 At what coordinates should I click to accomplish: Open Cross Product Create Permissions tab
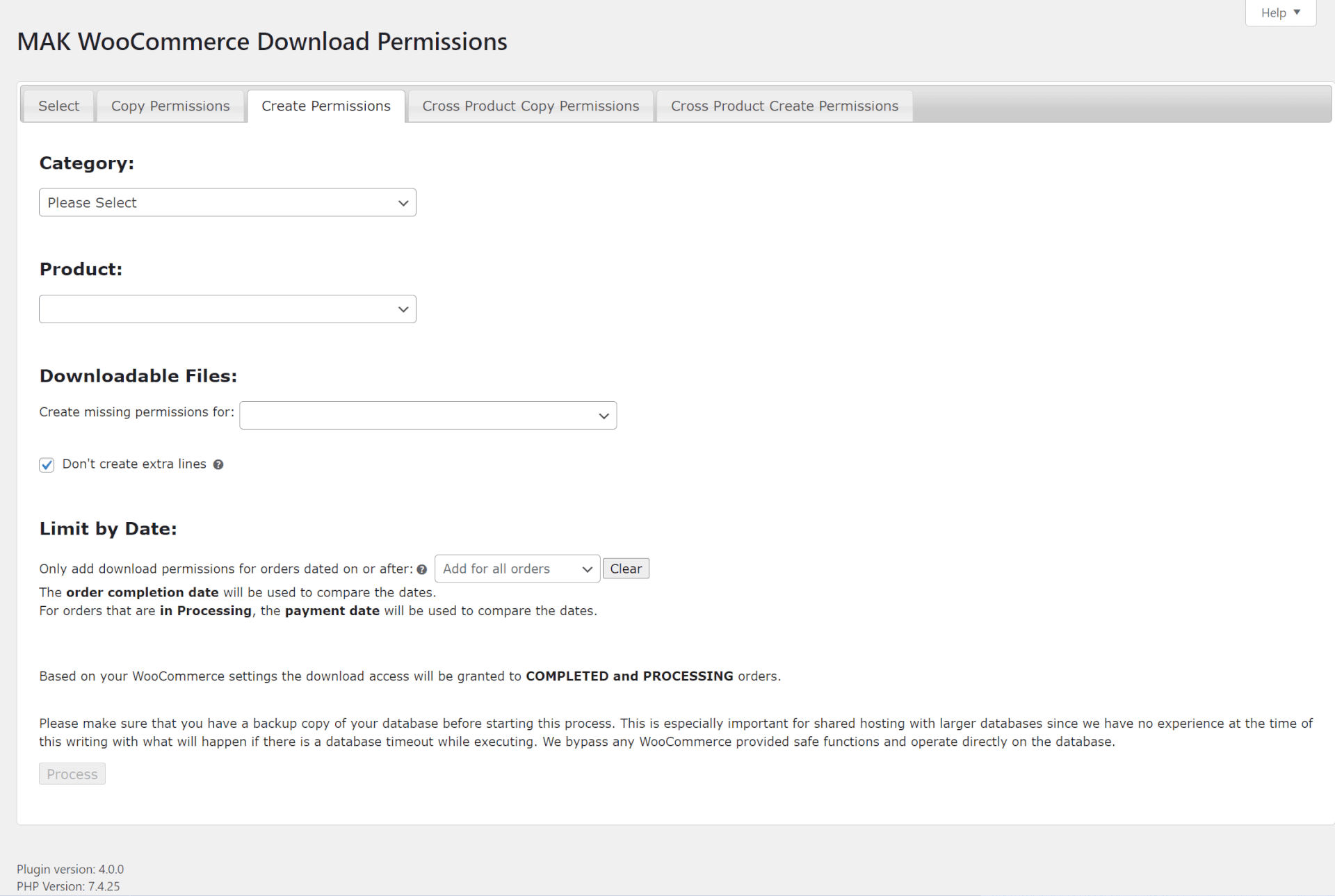(x=784, y=106)
